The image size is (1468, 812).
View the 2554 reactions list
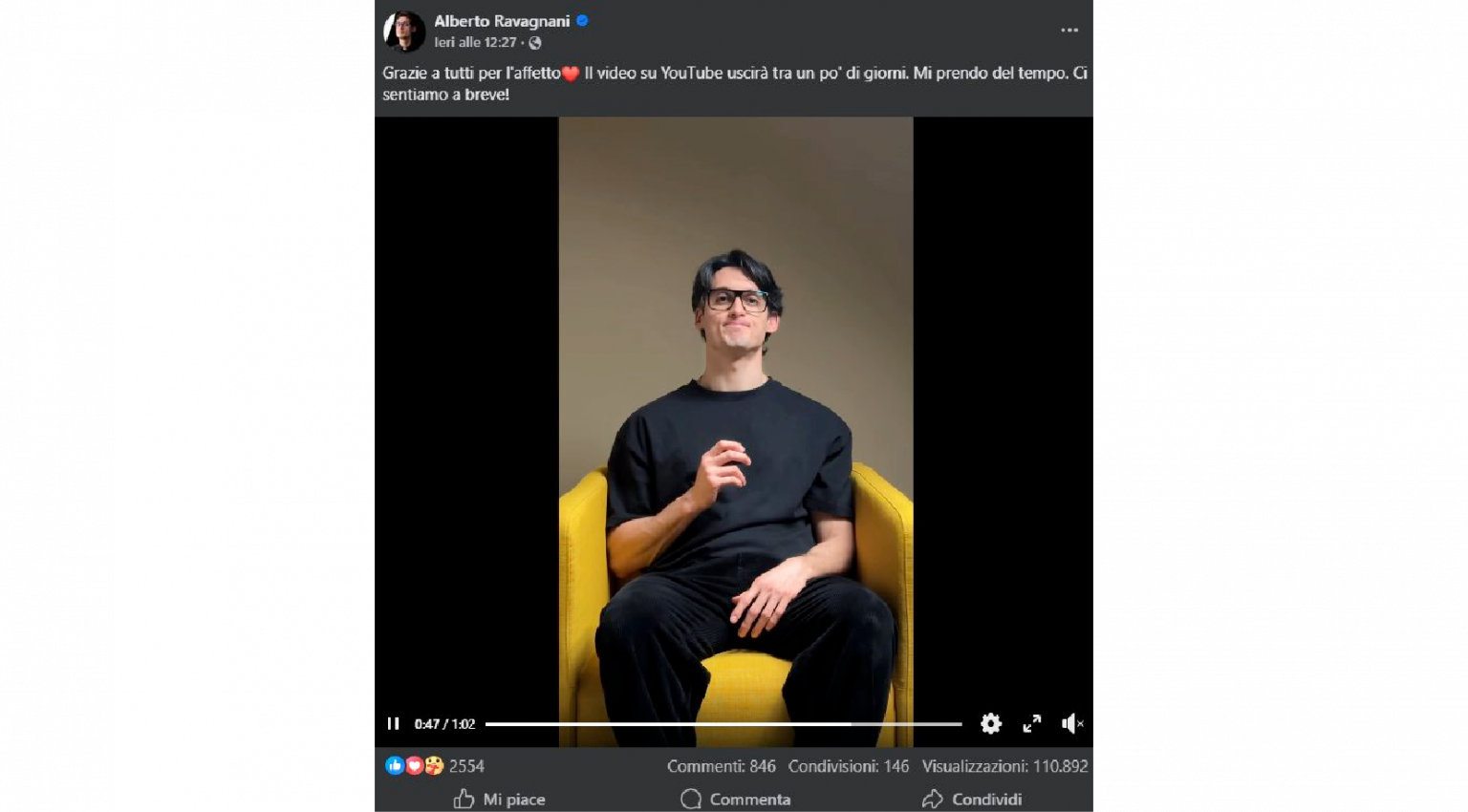click(x=466, y=766)
